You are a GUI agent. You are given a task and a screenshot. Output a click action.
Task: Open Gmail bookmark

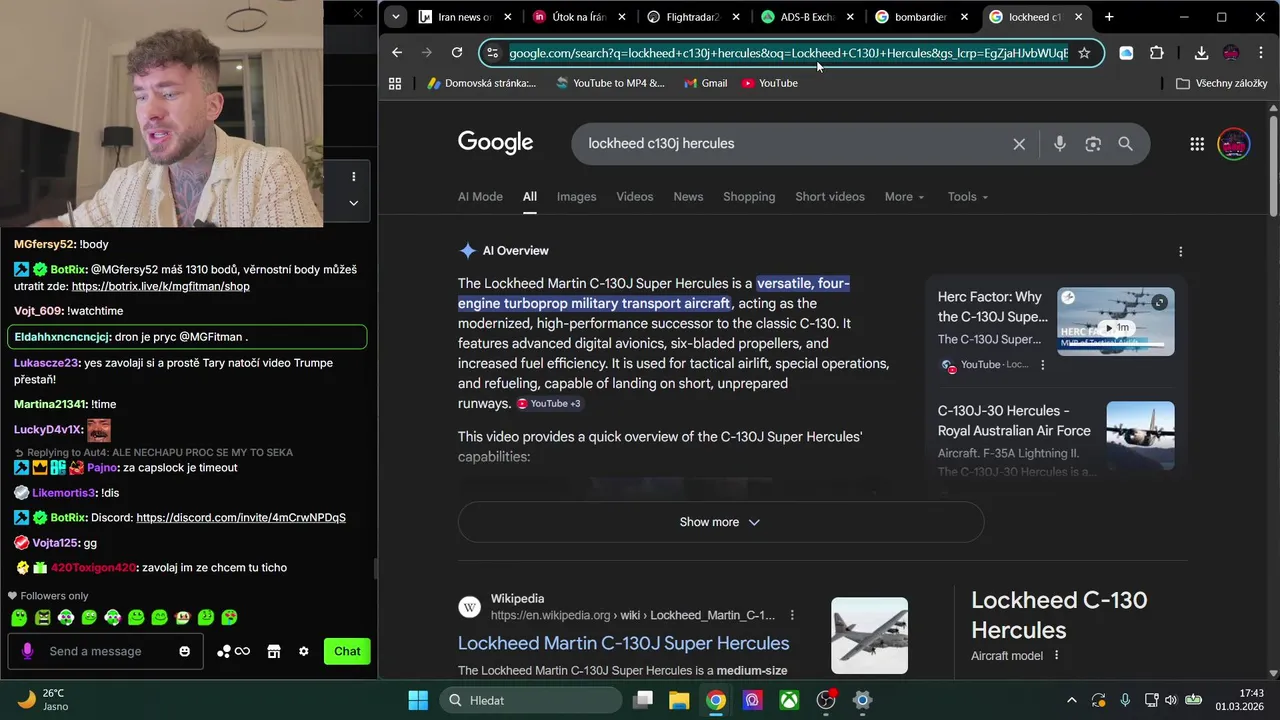(705, 83)
